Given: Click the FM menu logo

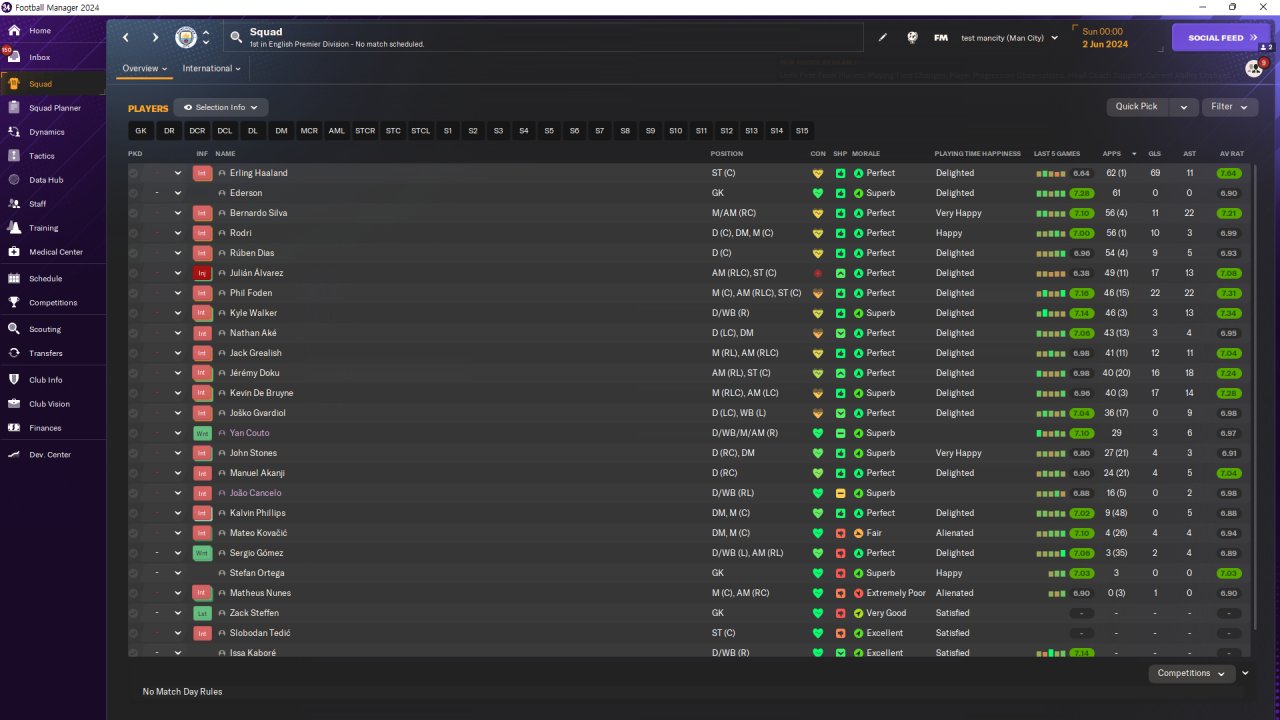Looking at the screenshot, I should 941,38.
